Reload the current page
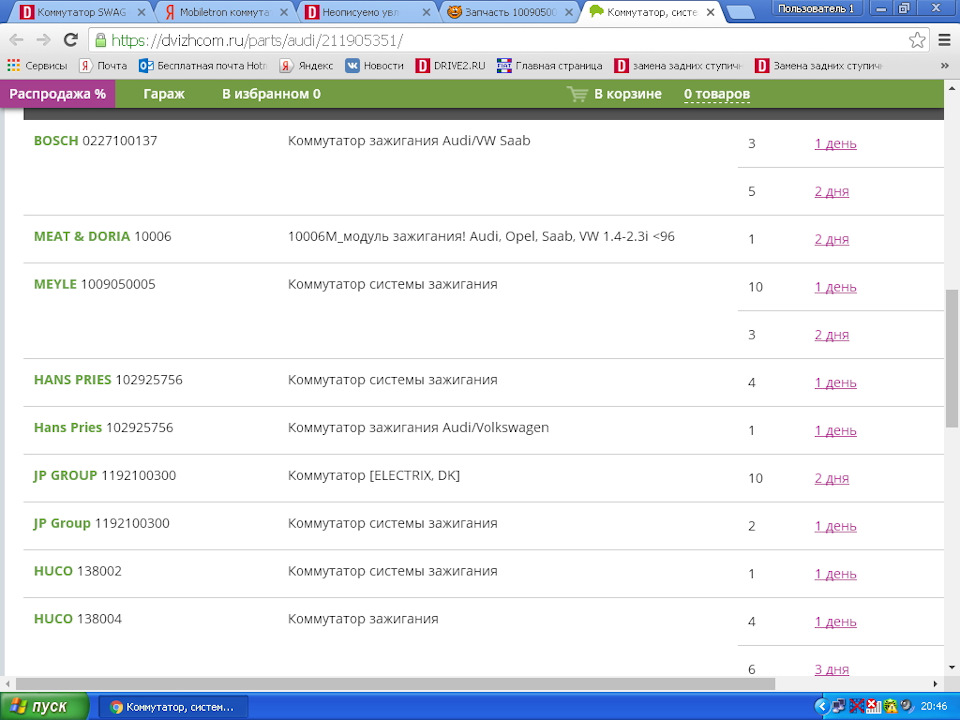This screenshot has height=720, width=960. 70,40
